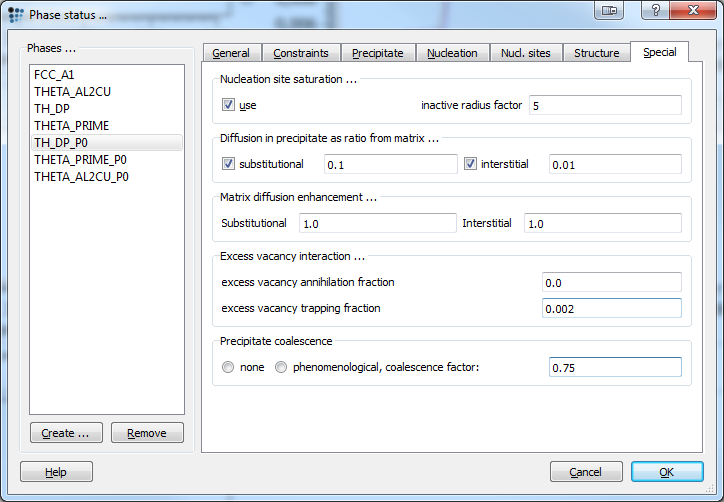
Task: Focus the excess vacancy trapping fraction field
Action: click(x=611, y=308)
